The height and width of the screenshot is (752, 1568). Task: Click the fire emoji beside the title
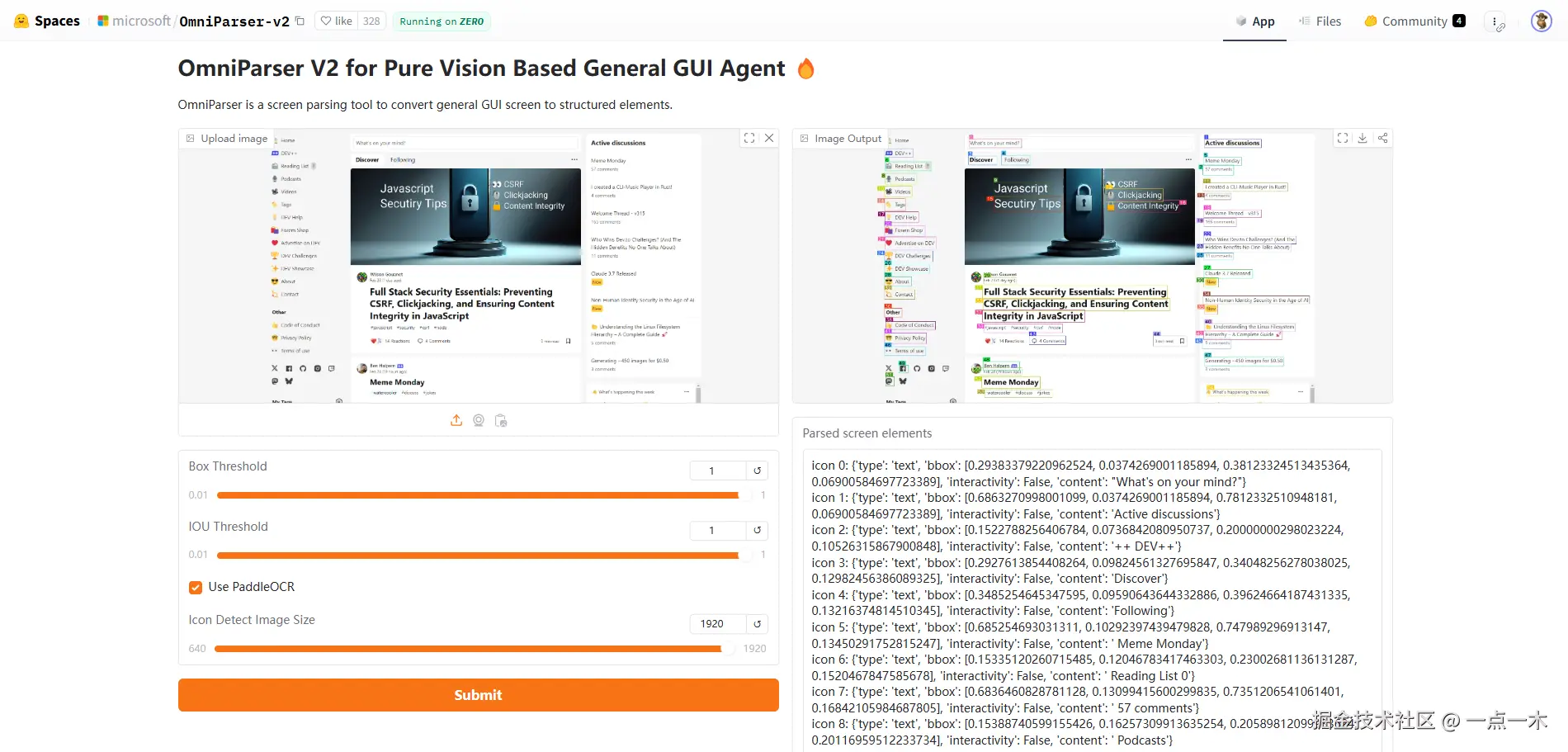[806, 69]
